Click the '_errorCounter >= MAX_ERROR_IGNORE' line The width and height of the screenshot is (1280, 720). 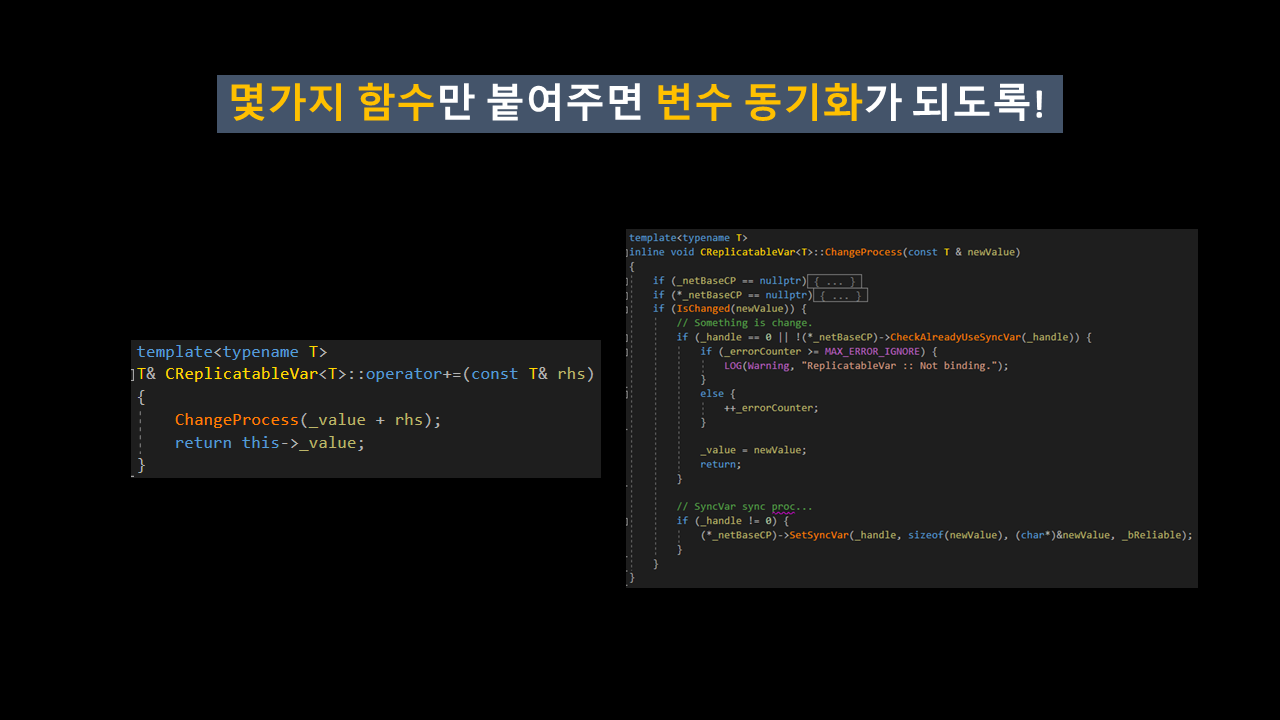point(819,351)
